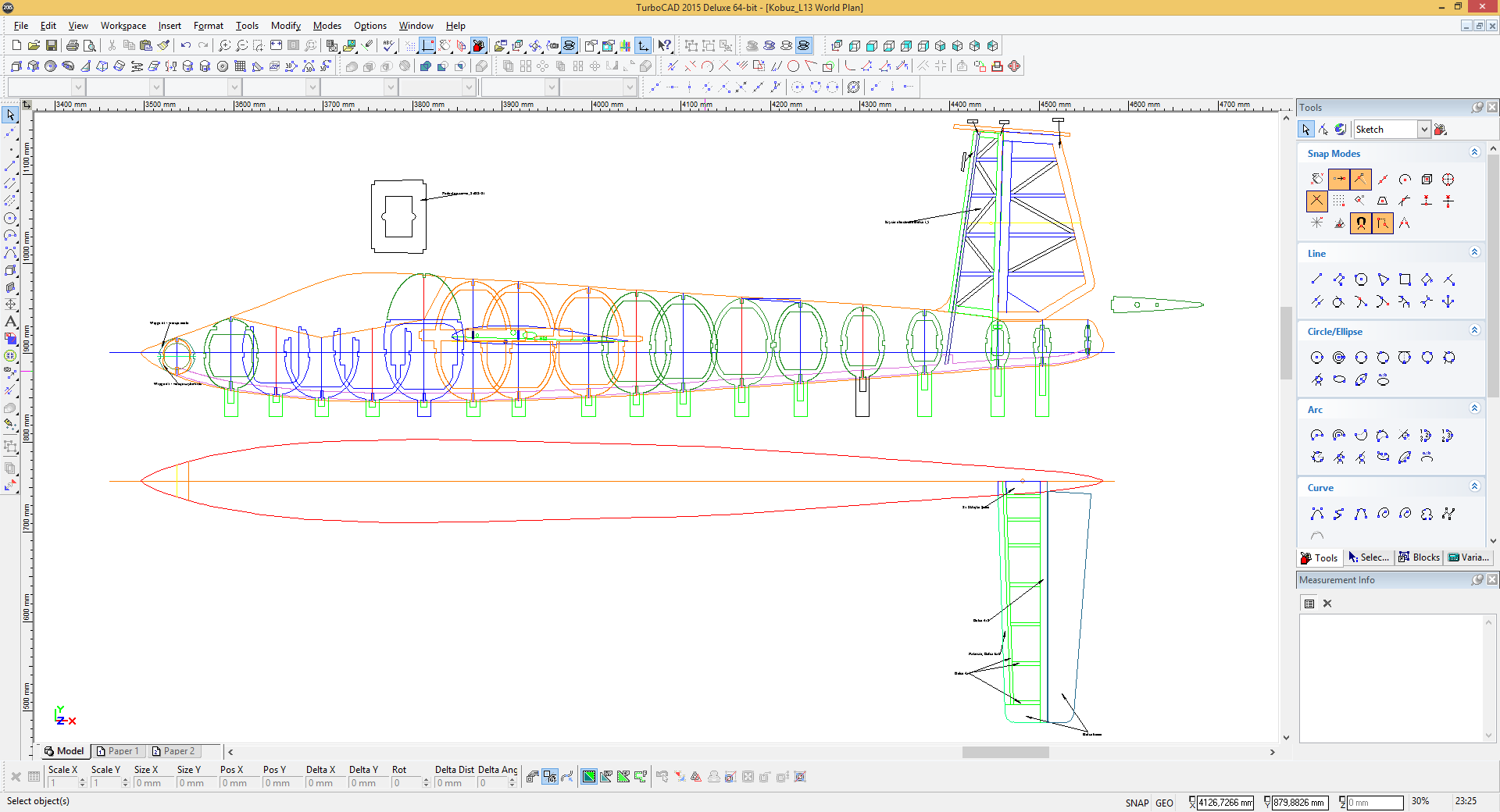Choose the Spiral curve tool
1500x812 pixels.
click(x=1383, y=514)
